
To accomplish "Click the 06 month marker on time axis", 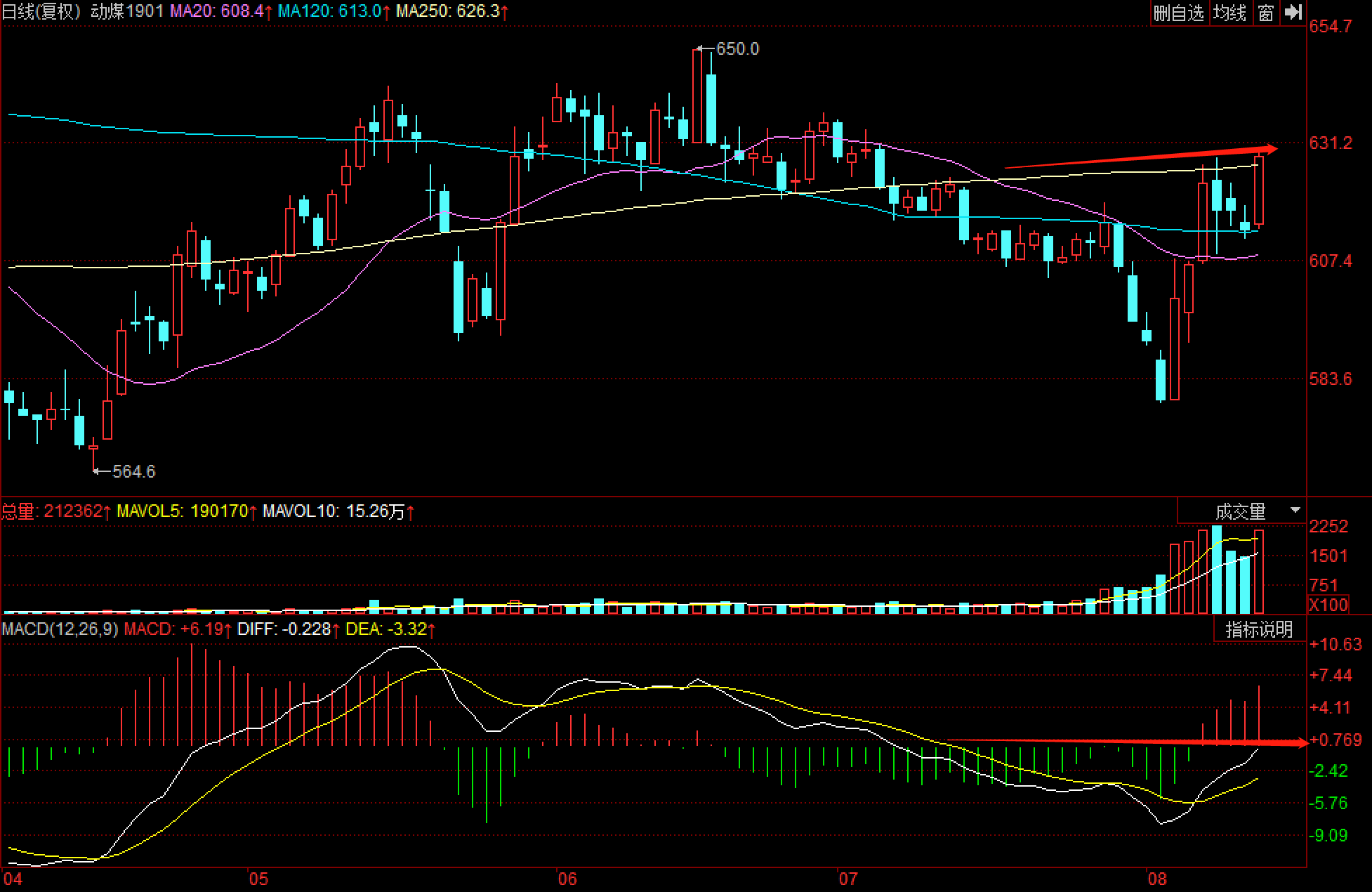I will tap(567, 879).
